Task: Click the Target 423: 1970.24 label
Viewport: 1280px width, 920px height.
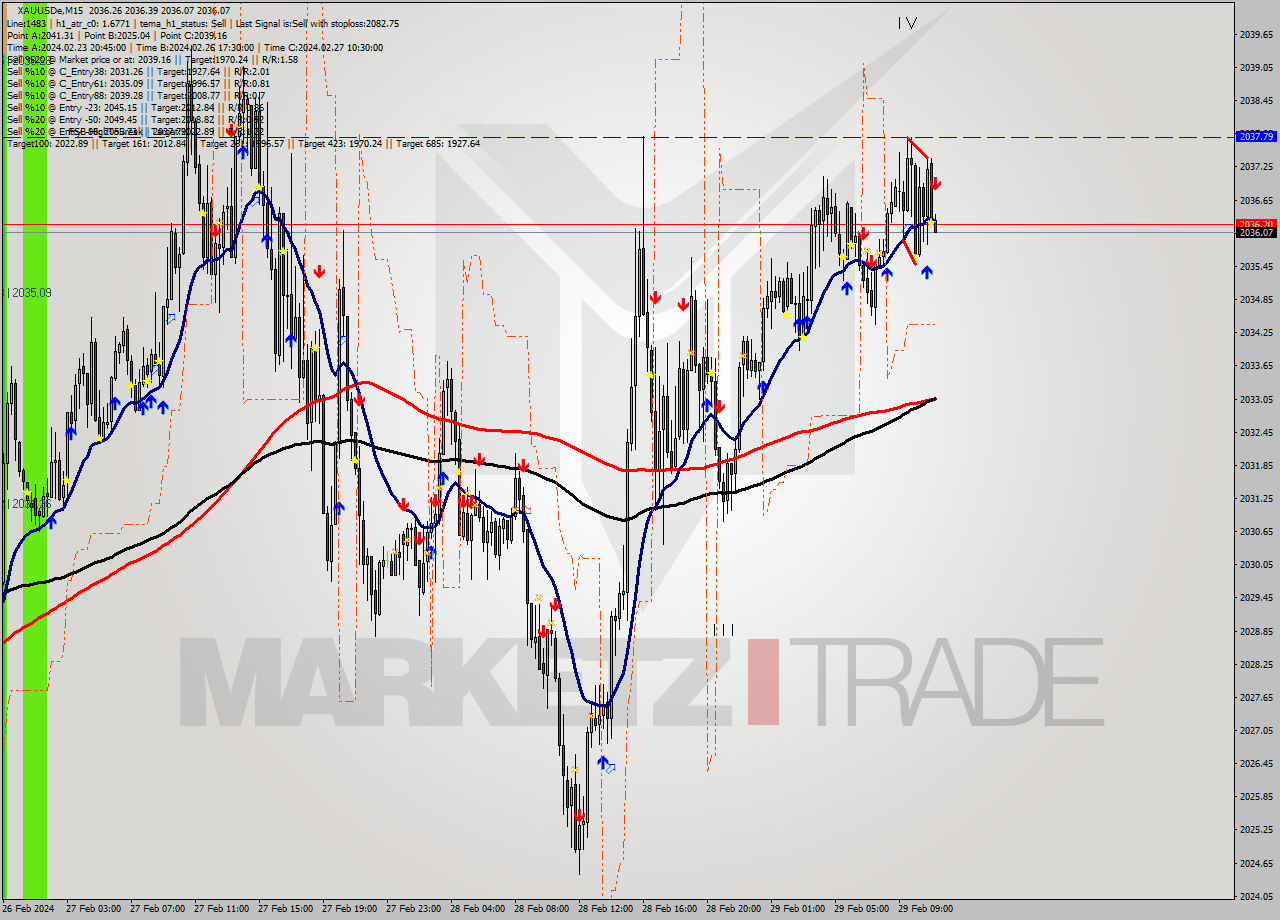Action: point(341,143)
